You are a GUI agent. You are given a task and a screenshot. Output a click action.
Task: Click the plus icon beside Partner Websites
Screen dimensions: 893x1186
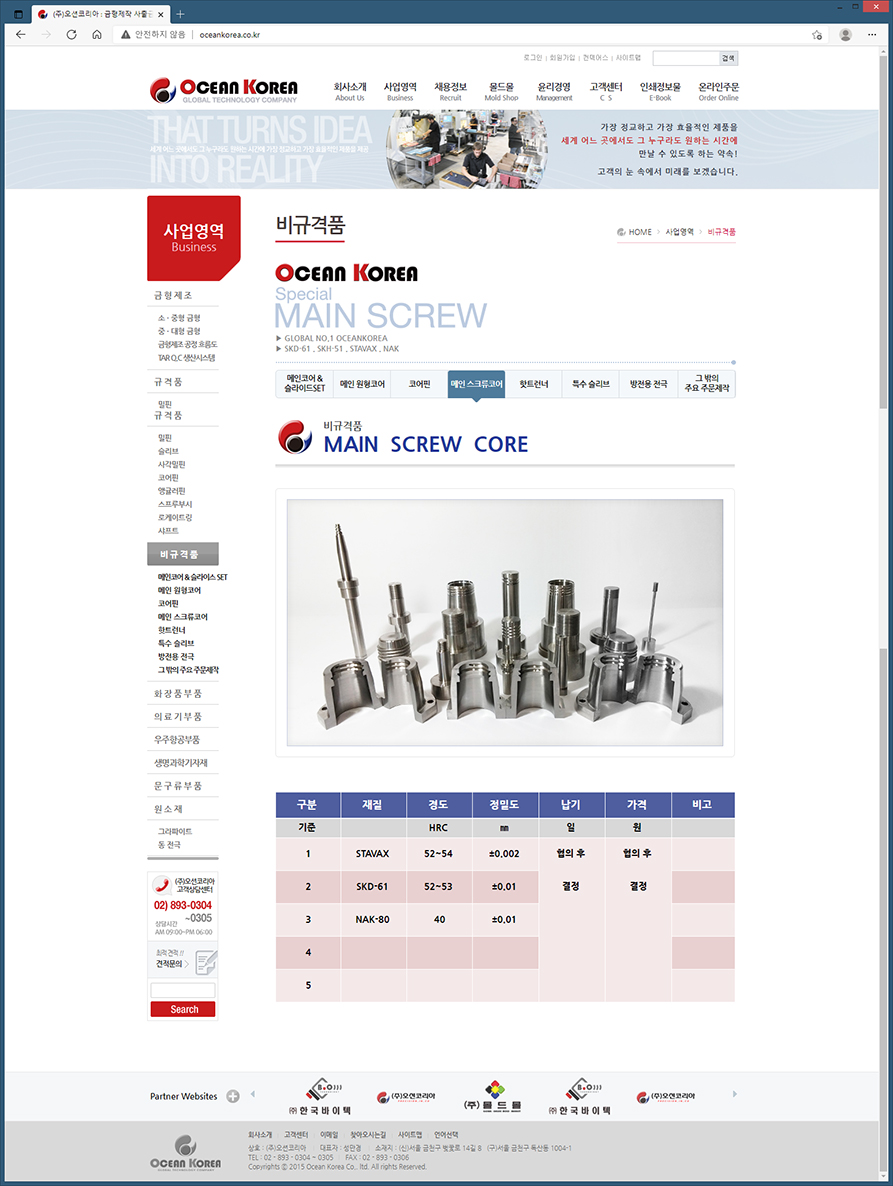[233, 1096]
